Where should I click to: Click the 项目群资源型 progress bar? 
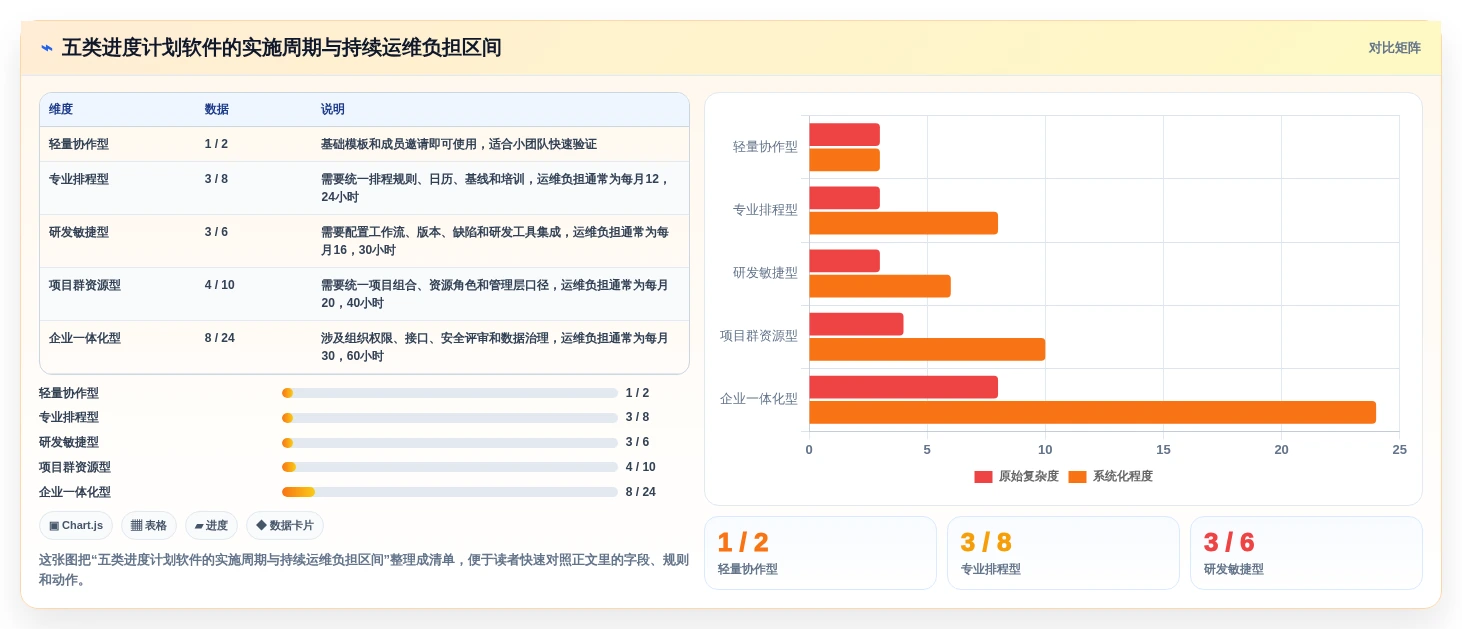point(450,467)
